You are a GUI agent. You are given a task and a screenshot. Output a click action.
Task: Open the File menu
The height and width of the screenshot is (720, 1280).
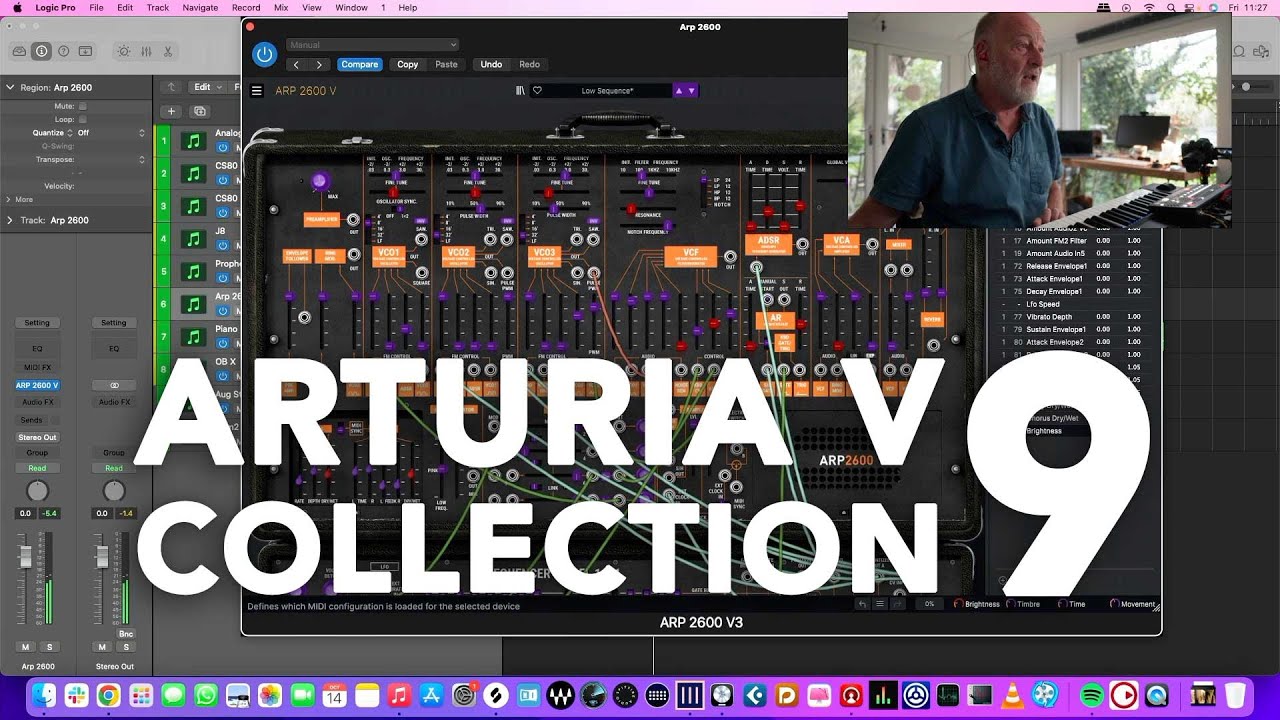(96, 7)
